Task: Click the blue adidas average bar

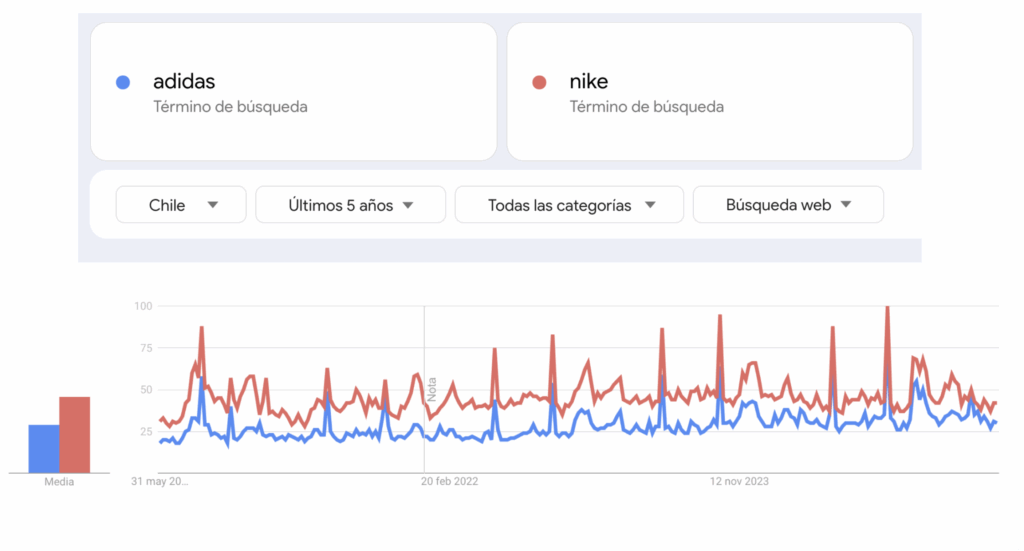Action: [x=44, y=449]
